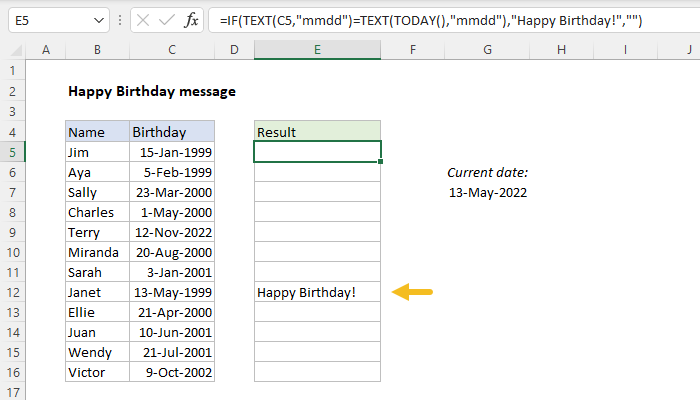Screen dimensions: 700x400
Task: Open the Name Box dropdown arrow
Action: pyautogui.click(x=98, y=19)
